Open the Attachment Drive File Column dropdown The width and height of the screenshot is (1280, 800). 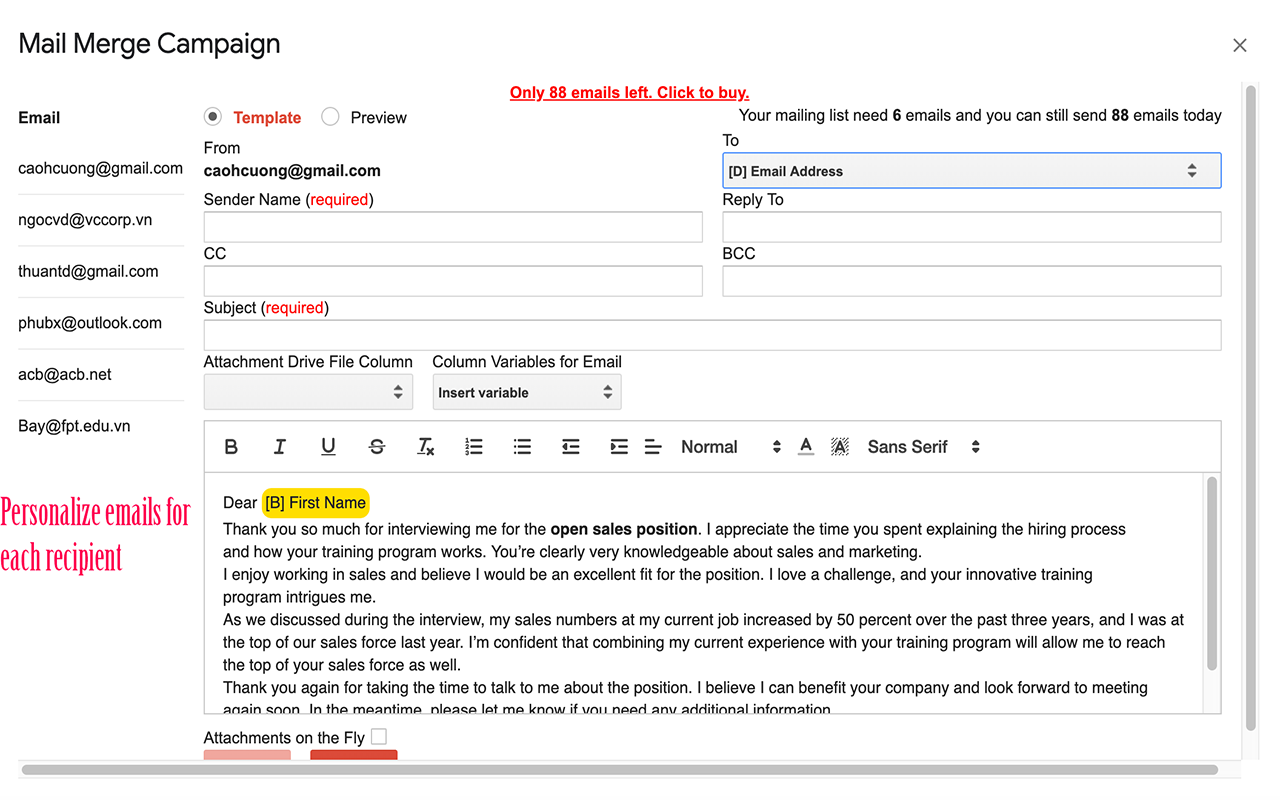click(x=308, y=392)
